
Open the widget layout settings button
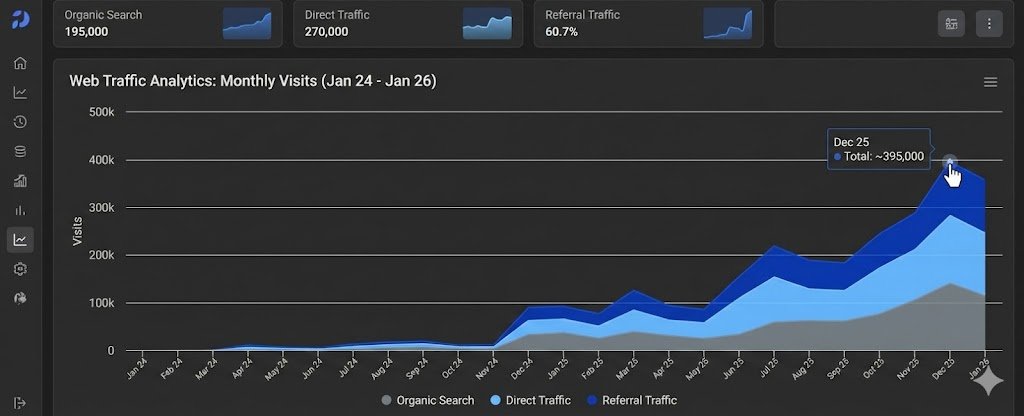click(952, 24)
